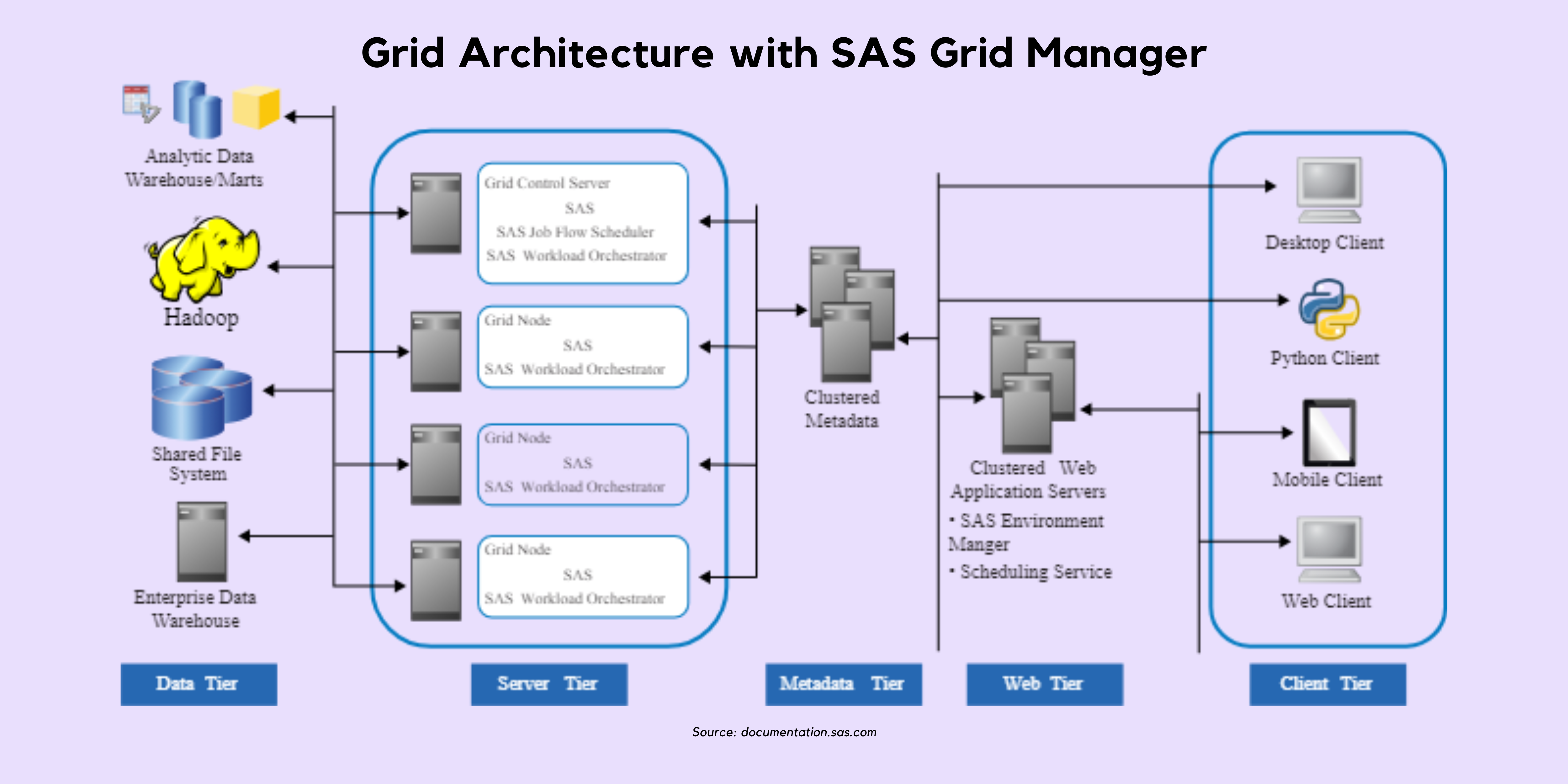The height and width of the screenshot is (784, 1568).
Task: Click 'Enterprise Data Warehouse' label
Action: click(x=195, y=609)
